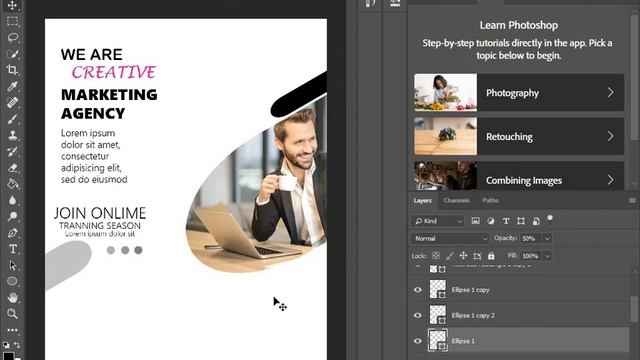Open the Opacity slider dropdown arrow
This screenshot has height=360, width=640.
click(x=547, y=238)
